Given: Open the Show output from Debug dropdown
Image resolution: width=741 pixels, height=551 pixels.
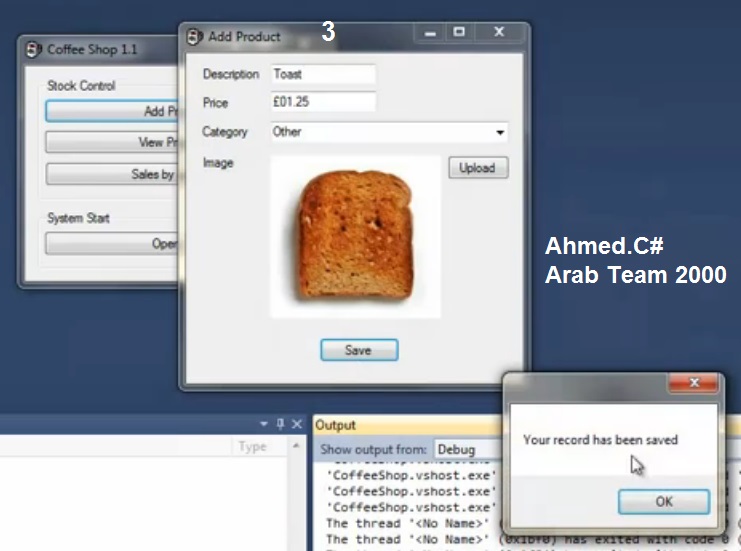Looking at the screenshot, I should (x=468, y=449).
